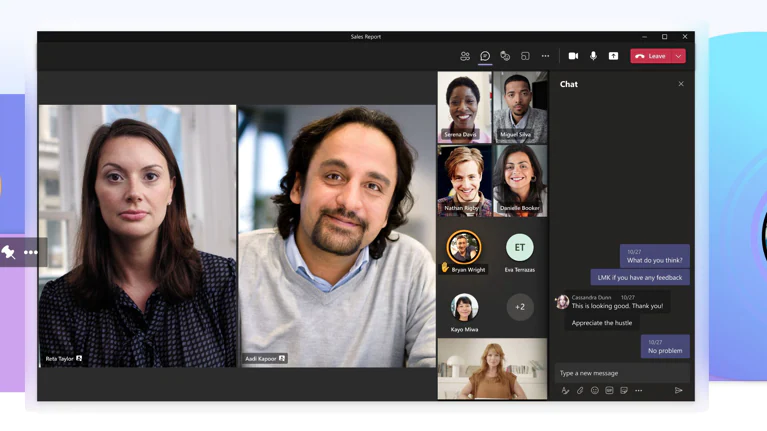Expand the Leave button dropdown arrow
Screen dimensions: 767x431
click(x=679, y=56)
